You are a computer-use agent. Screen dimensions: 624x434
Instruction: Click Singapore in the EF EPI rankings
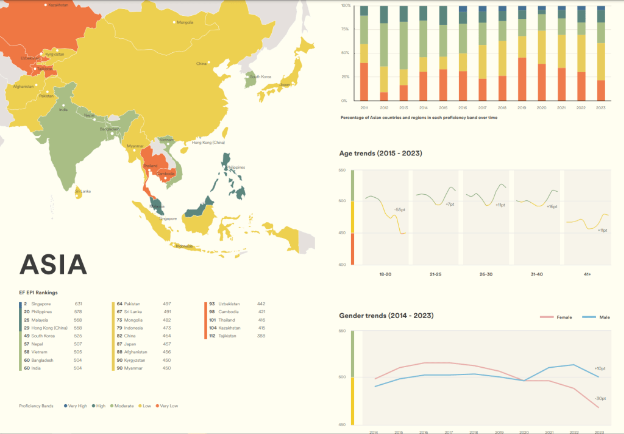[x=41, y=303]
